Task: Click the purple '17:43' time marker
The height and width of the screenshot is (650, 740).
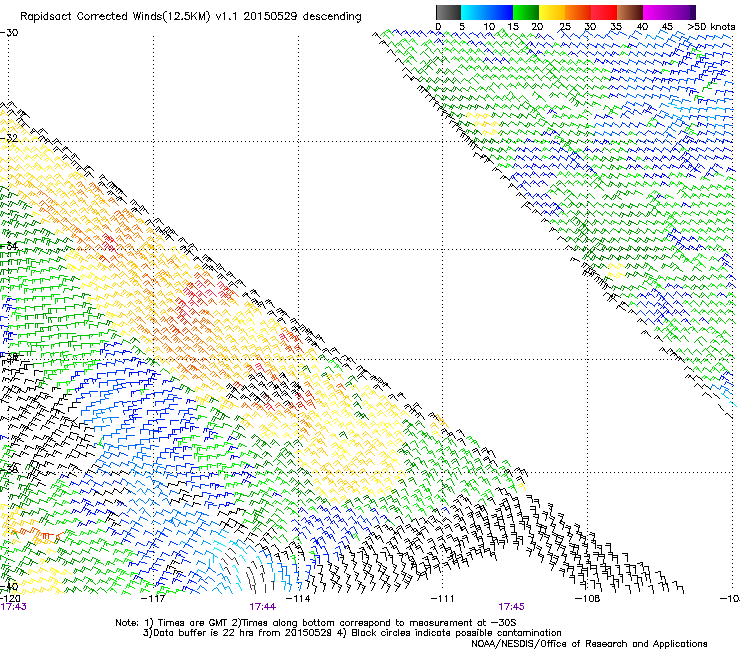Action: tap(13, 607)
